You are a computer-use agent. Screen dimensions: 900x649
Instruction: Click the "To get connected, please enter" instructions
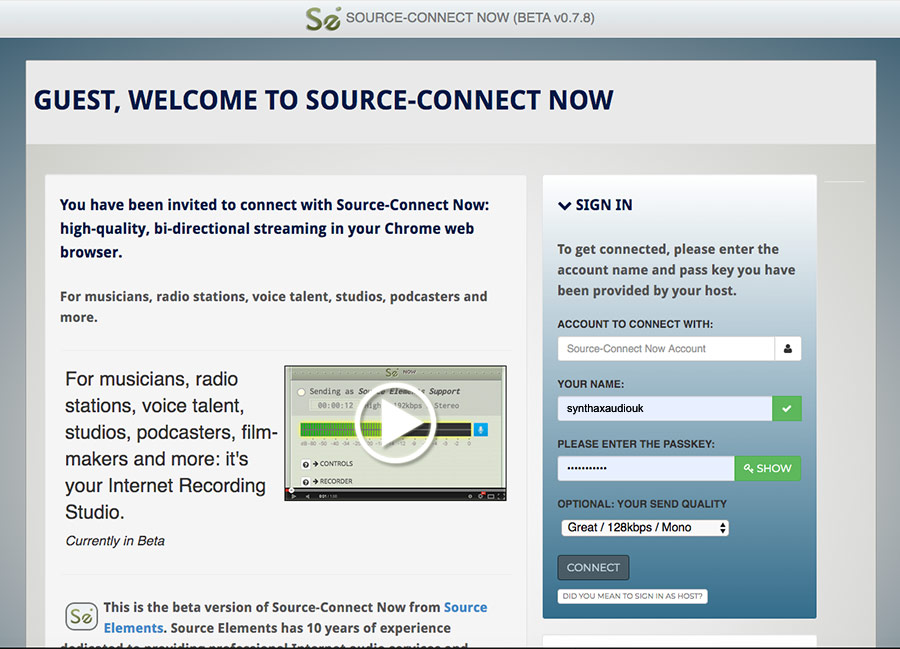pyautogui.click(x=676, y=270)
